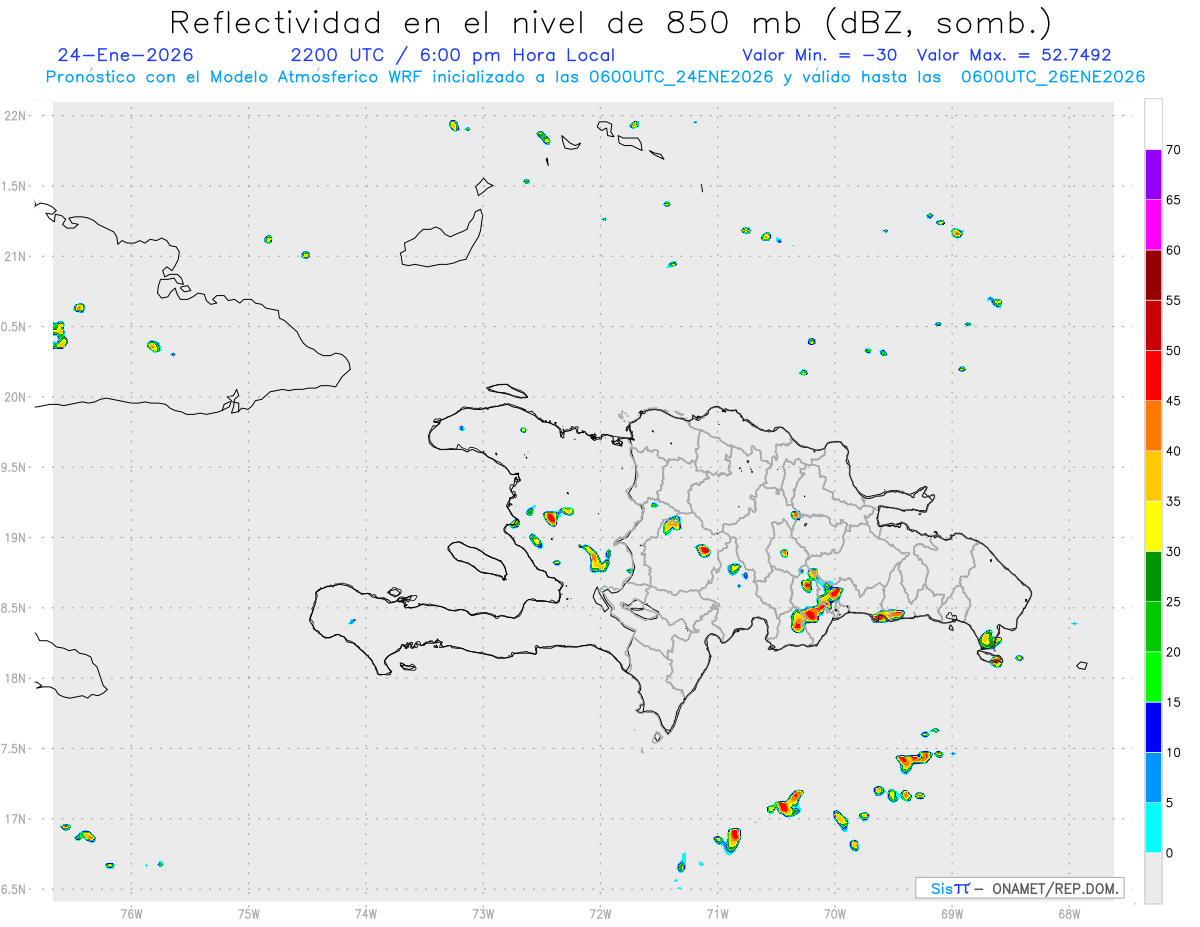Choose the cyan 0-5 dBZ colorbar segment

point(1153,827)
